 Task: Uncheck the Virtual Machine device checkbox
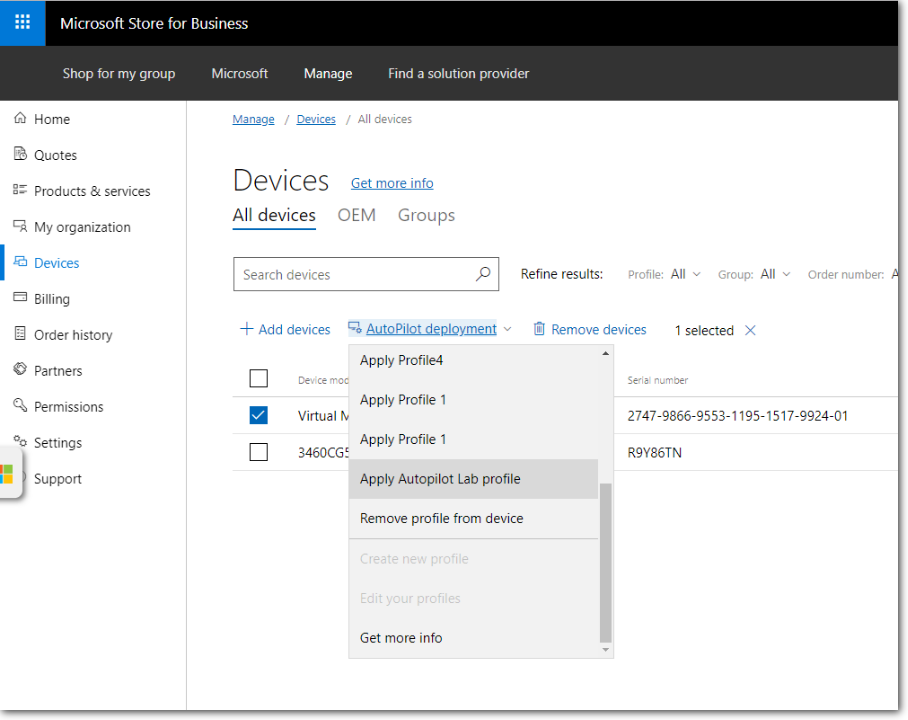click(259, 416)
